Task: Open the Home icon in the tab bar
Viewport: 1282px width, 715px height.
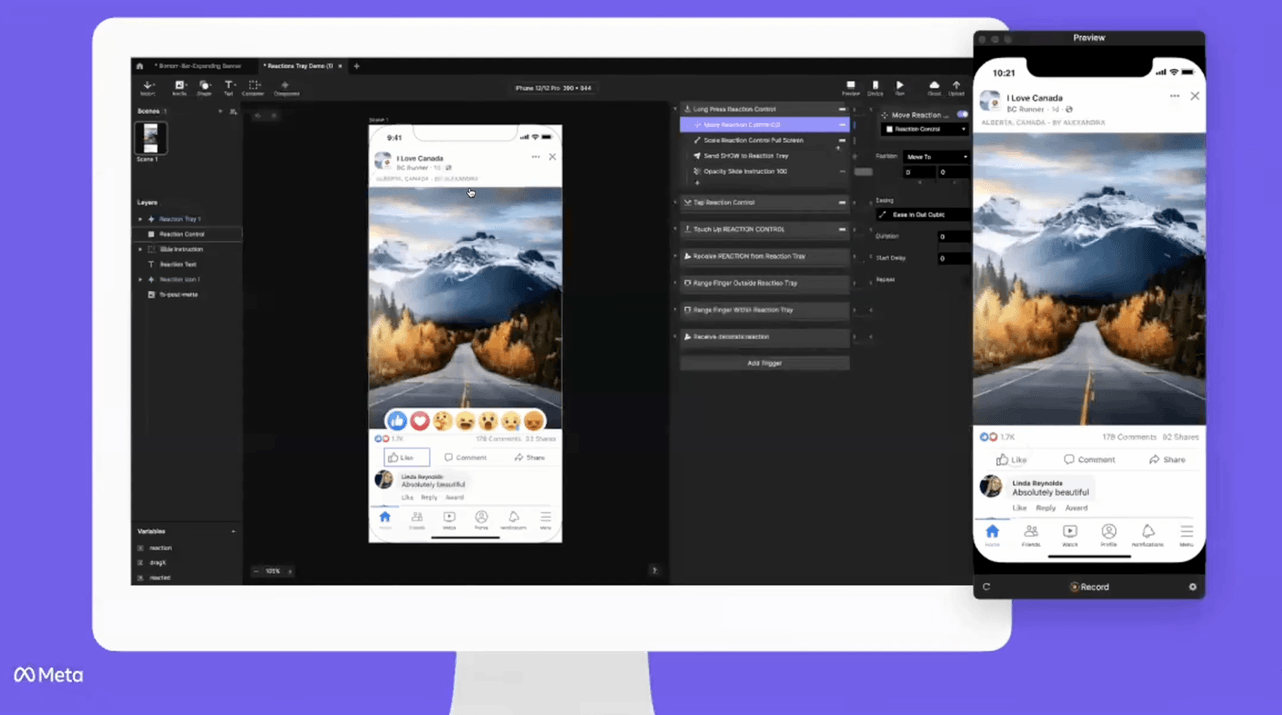Action: coord(139,66)
